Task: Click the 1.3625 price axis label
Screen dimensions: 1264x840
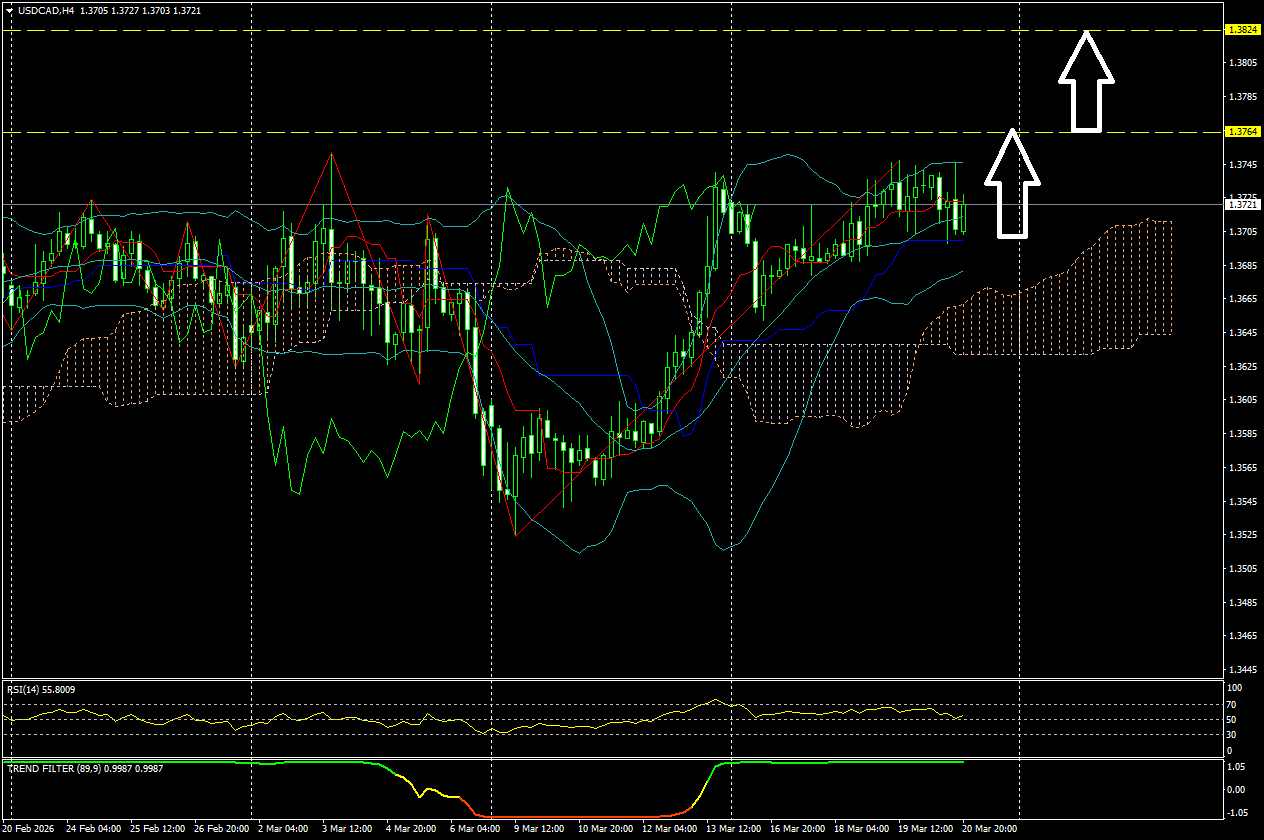Action: [1242, 367]
